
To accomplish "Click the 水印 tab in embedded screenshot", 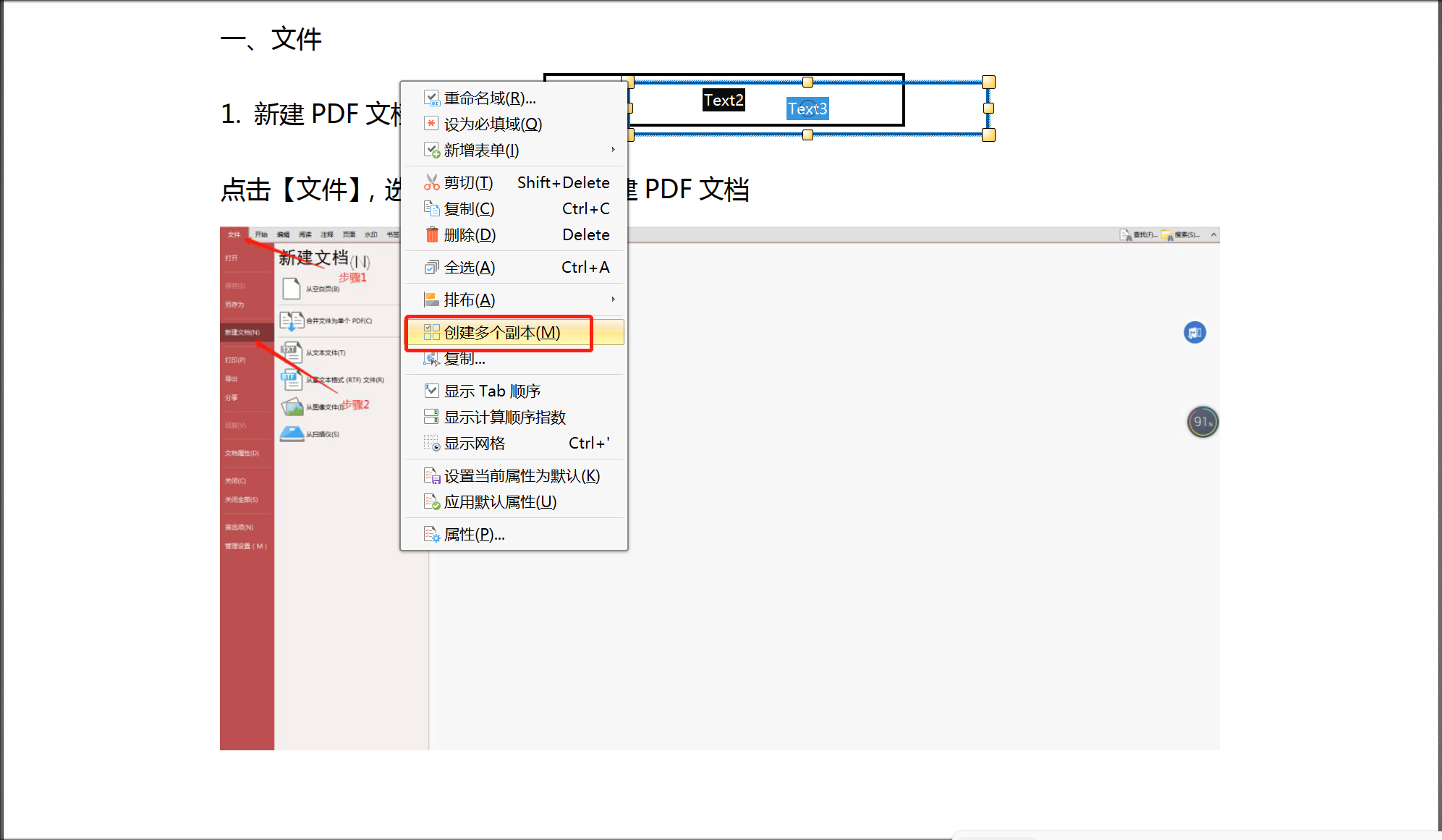I will (x=371, y=234).
